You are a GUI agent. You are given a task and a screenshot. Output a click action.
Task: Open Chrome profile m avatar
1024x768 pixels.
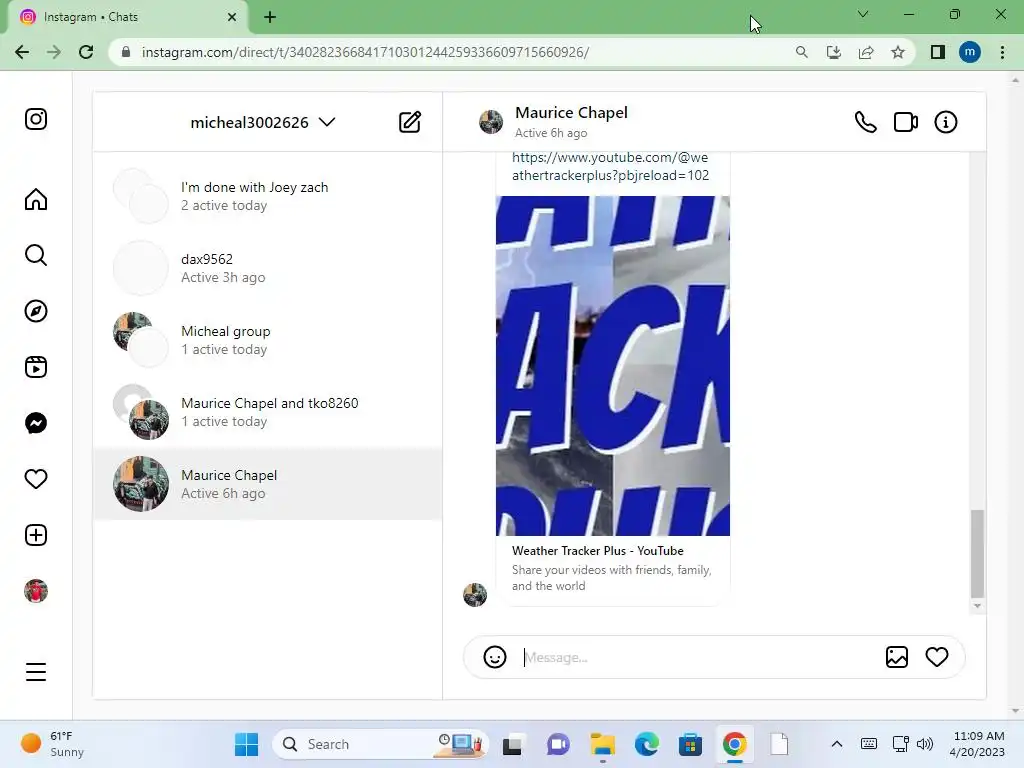(970, 52)
